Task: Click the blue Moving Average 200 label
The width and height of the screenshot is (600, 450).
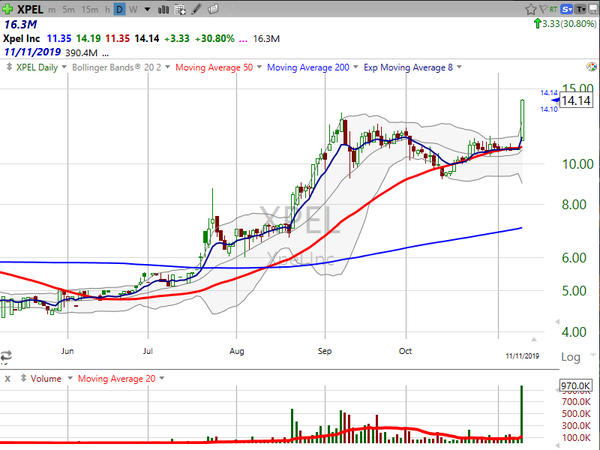Action: click(x=308, y=67)
